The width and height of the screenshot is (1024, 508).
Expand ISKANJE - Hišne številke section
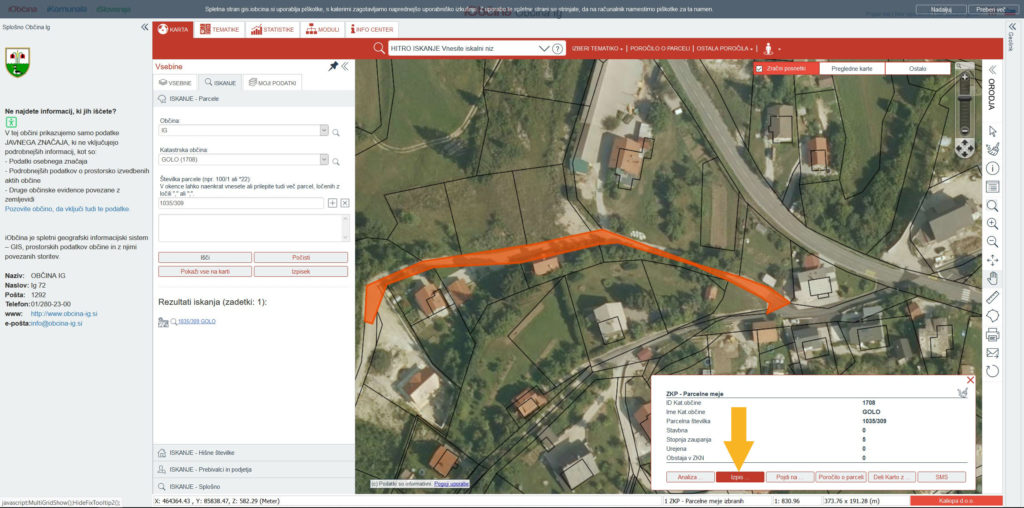tap(252, 451)
